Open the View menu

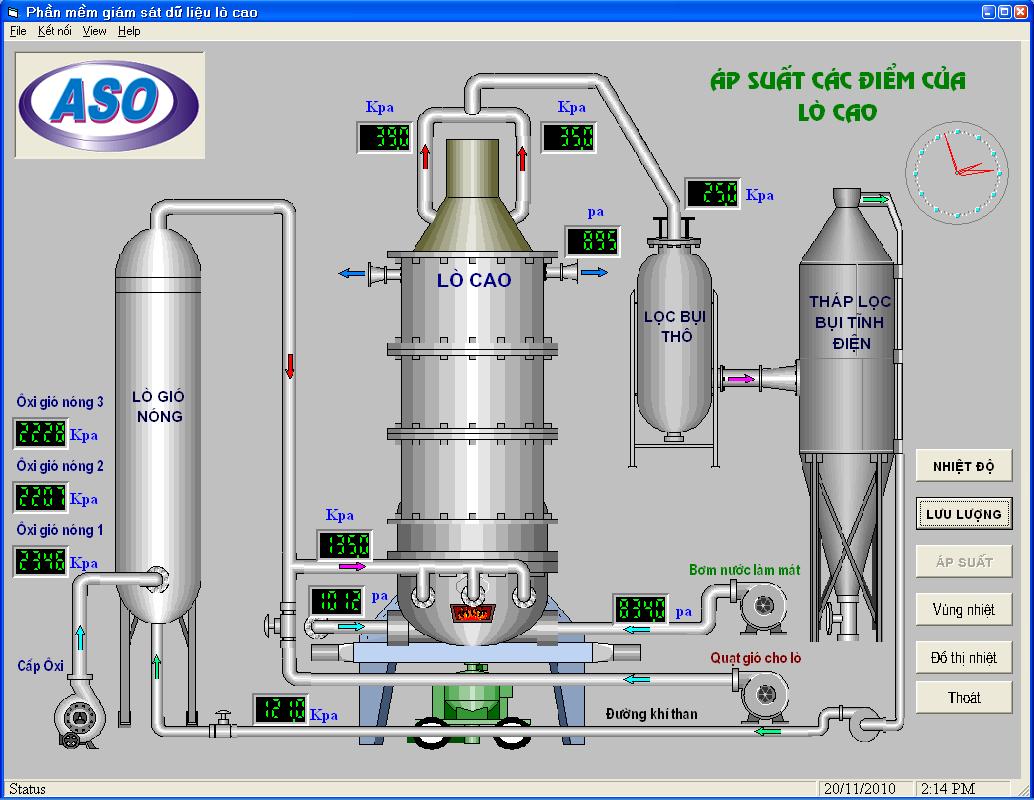tap(94, 31)
